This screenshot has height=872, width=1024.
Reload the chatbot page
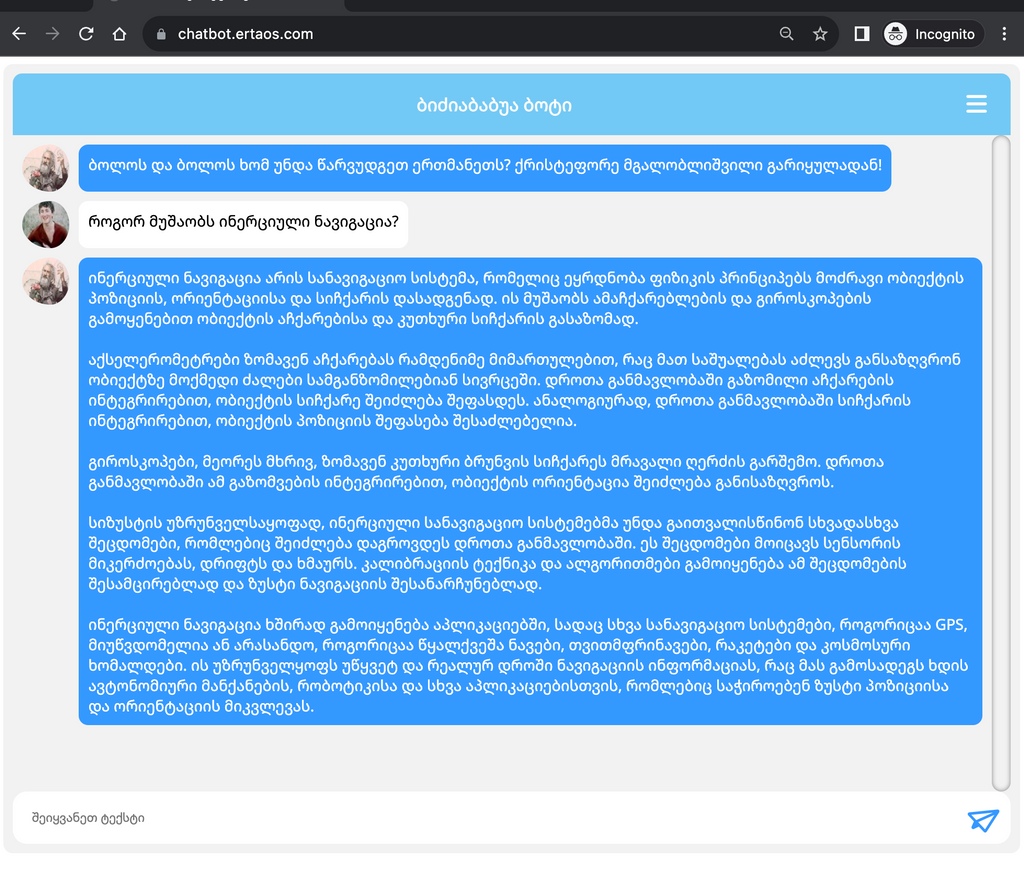coord(86,33)
